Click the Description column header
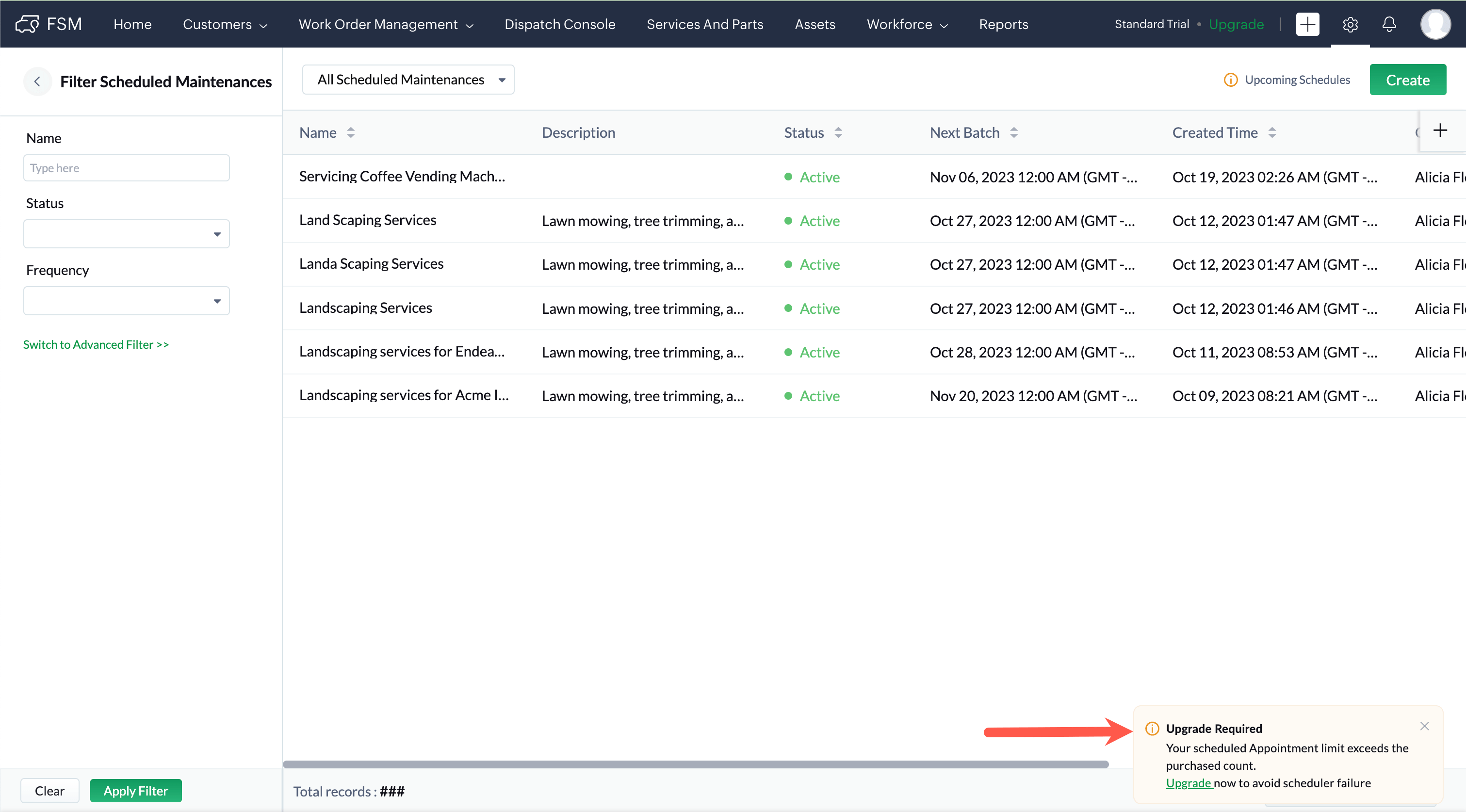This screenshot has height=812, width=1466. [x=578, y=132]
